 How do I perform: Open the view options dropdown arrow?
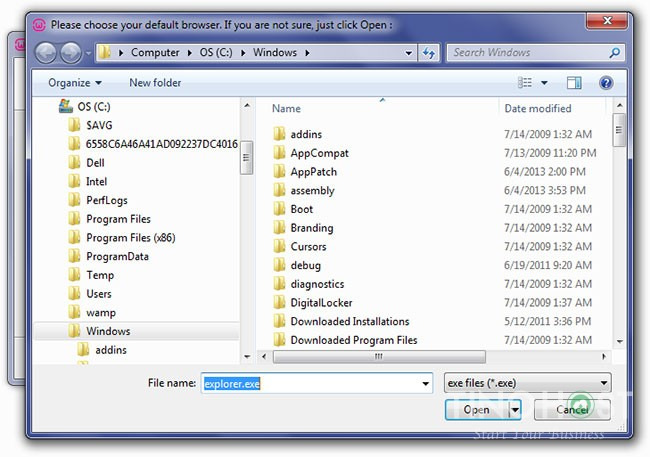click(544, 83)
